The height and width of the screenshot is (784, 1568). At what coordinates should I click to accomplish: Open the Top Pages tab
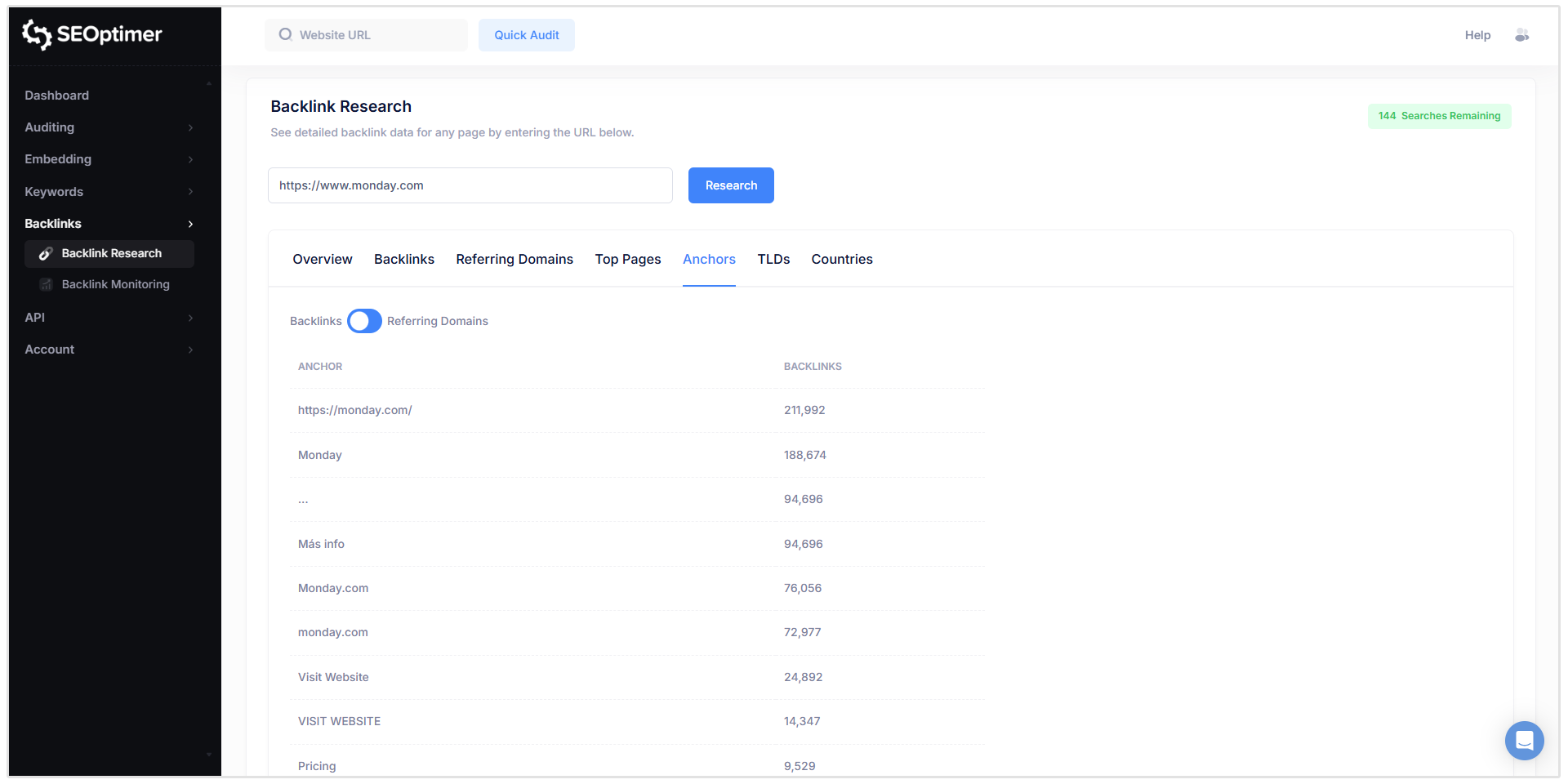coord(627,259)
